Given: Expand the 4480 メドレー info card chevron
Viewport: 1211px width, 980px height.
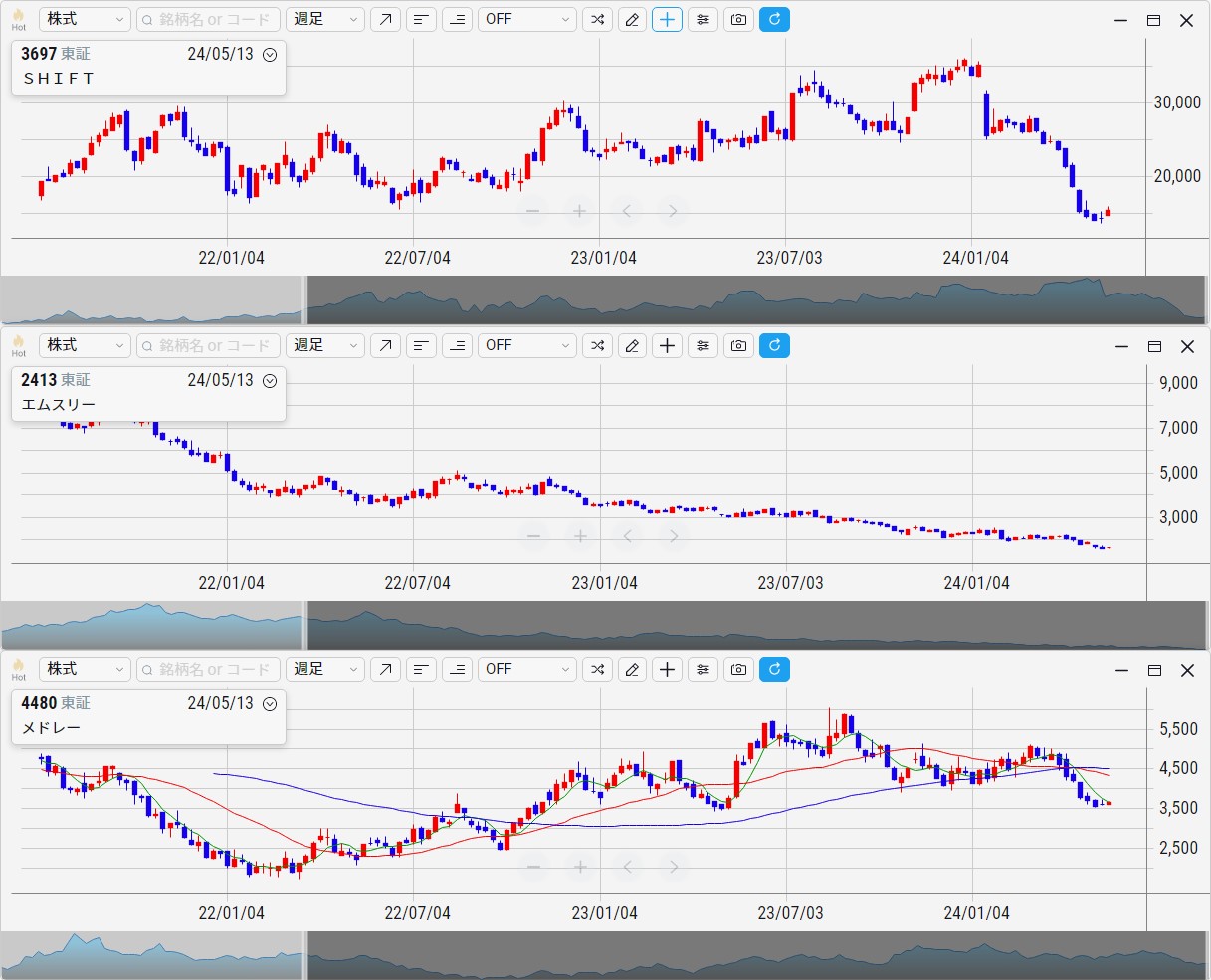Looking at the screenshot, I should (x=269, y=704).
